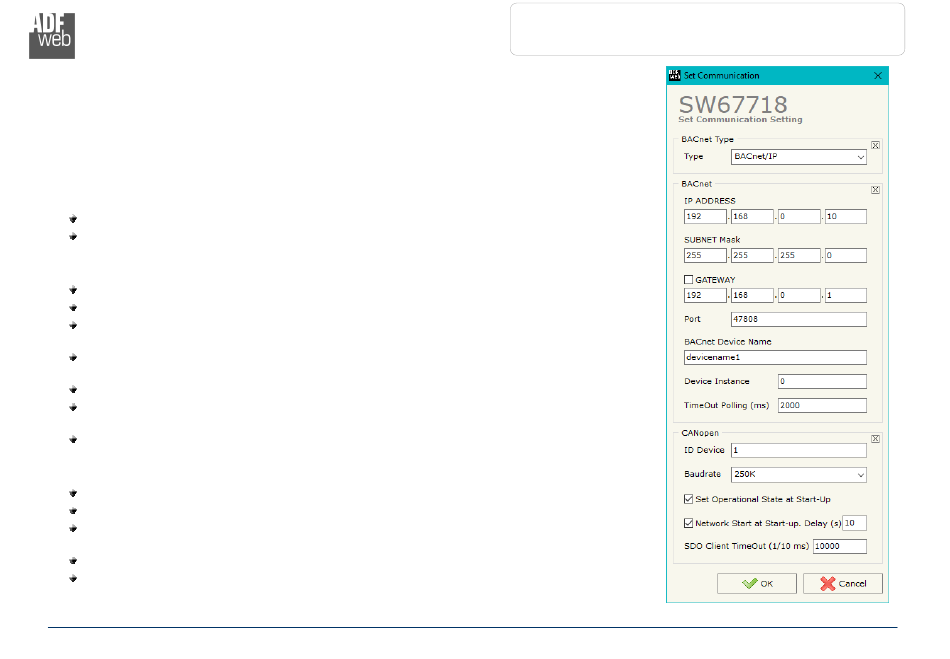Click the TimeOut Polling field
This screenshot has height=659, width=950.
click(822, 405)
